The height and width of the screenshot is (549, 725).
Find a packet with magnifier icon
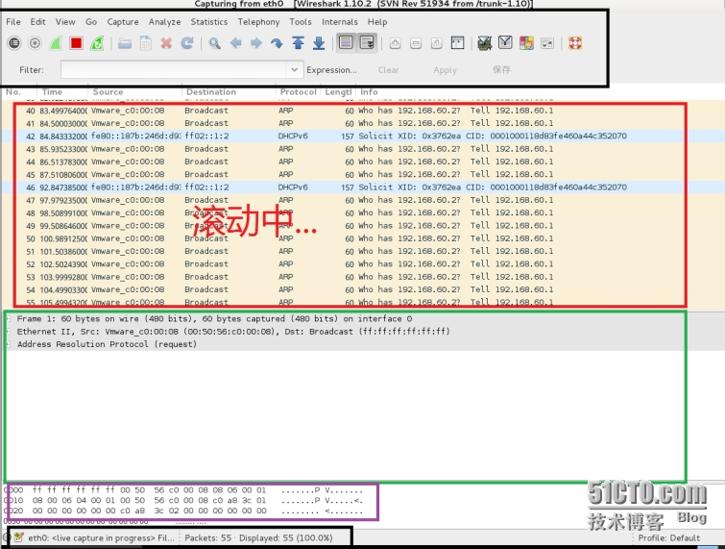215,43
